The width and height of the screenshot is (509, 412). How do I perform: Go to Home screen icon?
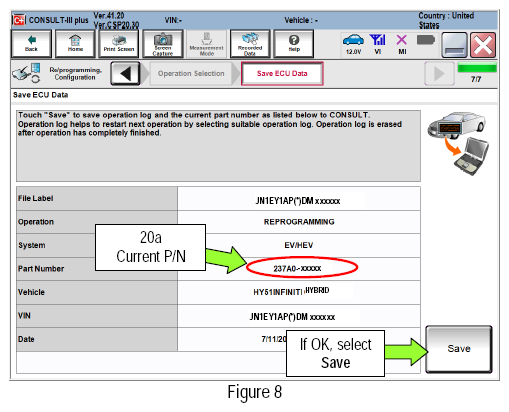[75, 44]
